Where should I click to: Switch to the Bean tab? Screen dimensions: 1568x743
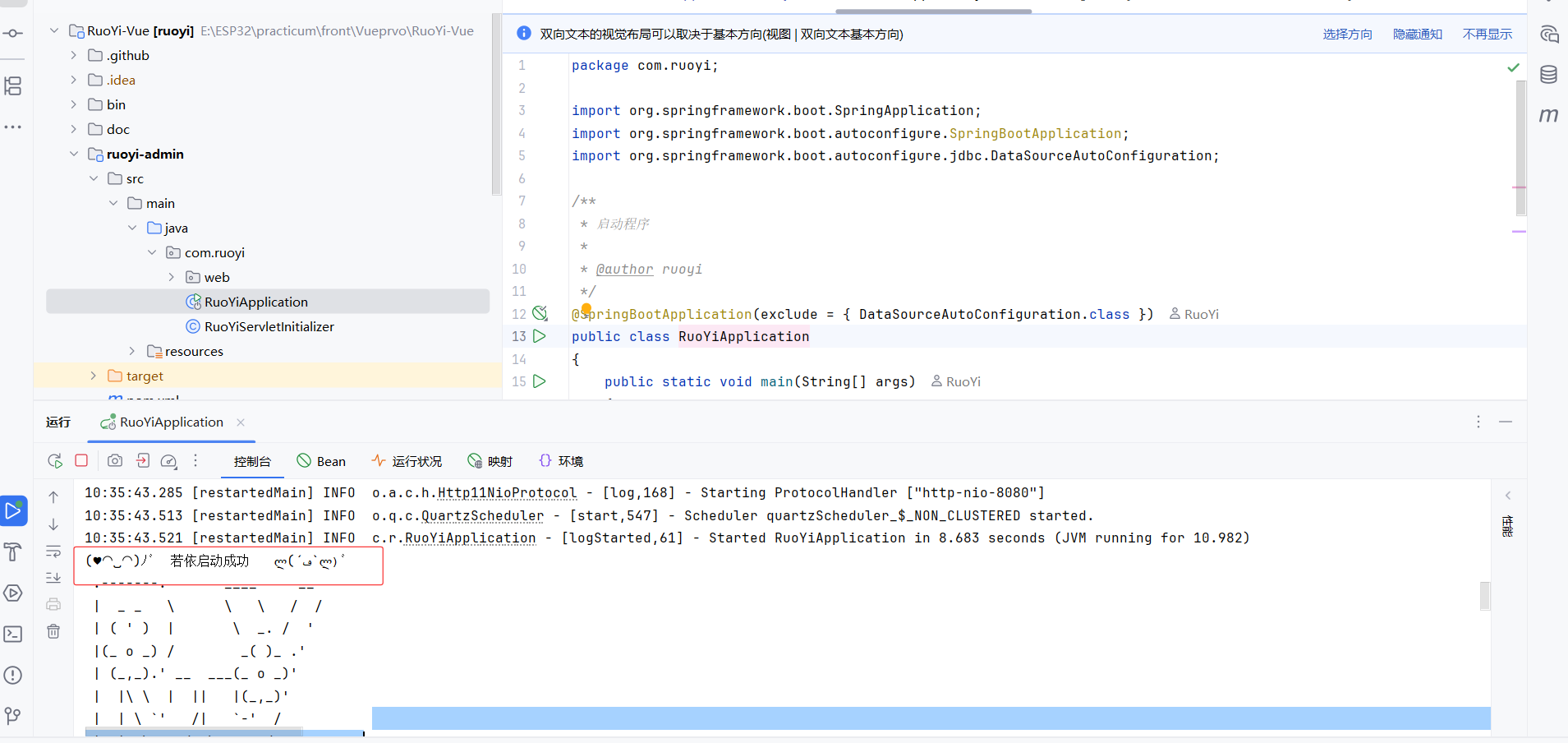(x=321, y=461)
